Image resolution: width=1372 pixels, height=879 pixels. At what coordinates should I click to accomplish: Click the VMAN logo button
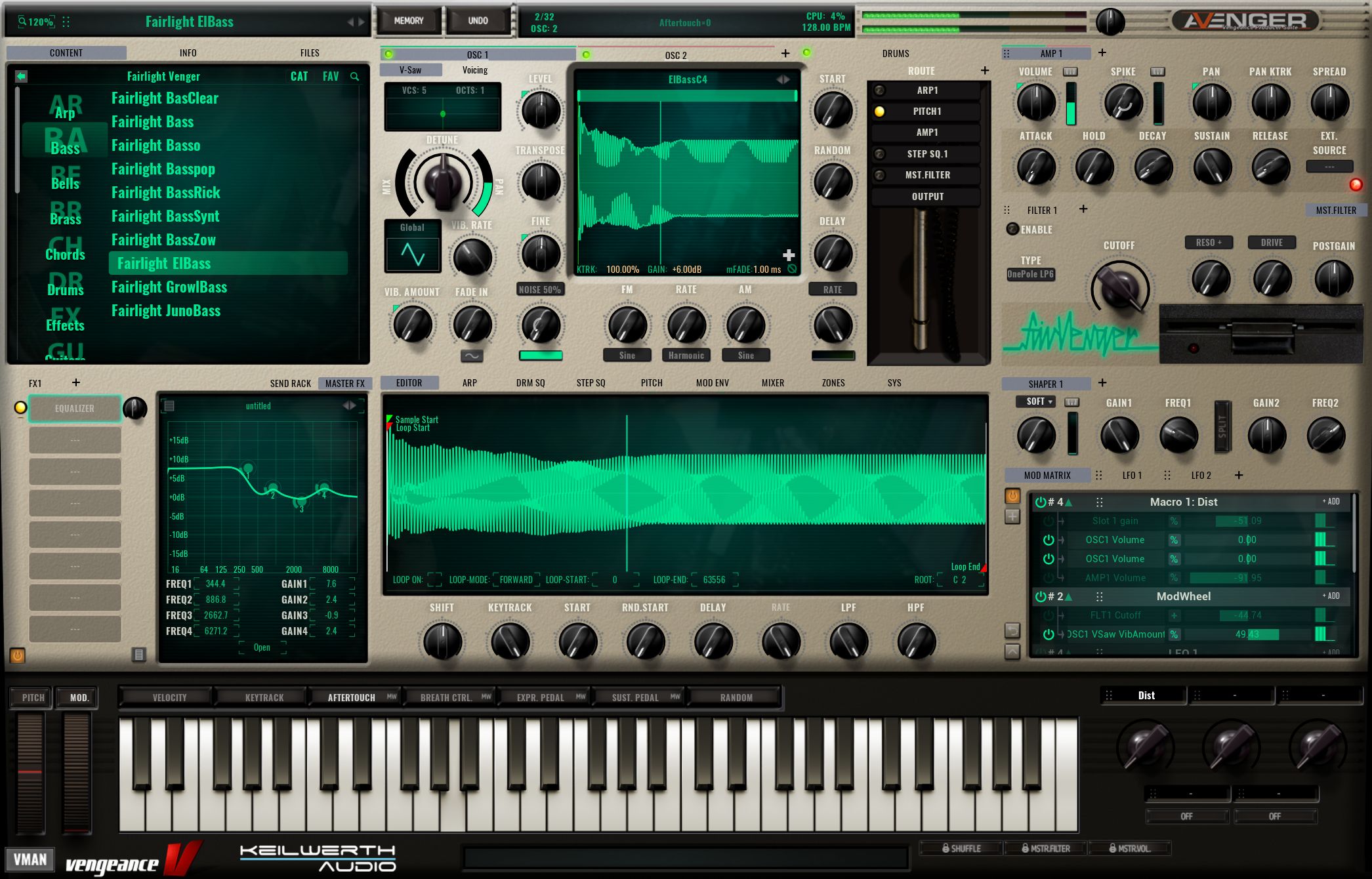30,859
